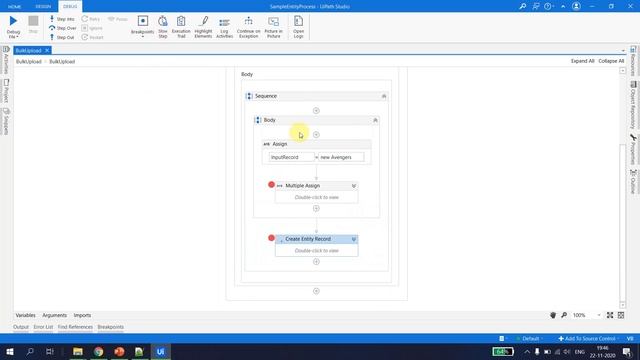Start debugging with Debug File play icon
Image resolution: width=640 pixels, height=360 pixels.
click(x=13, y=21)
